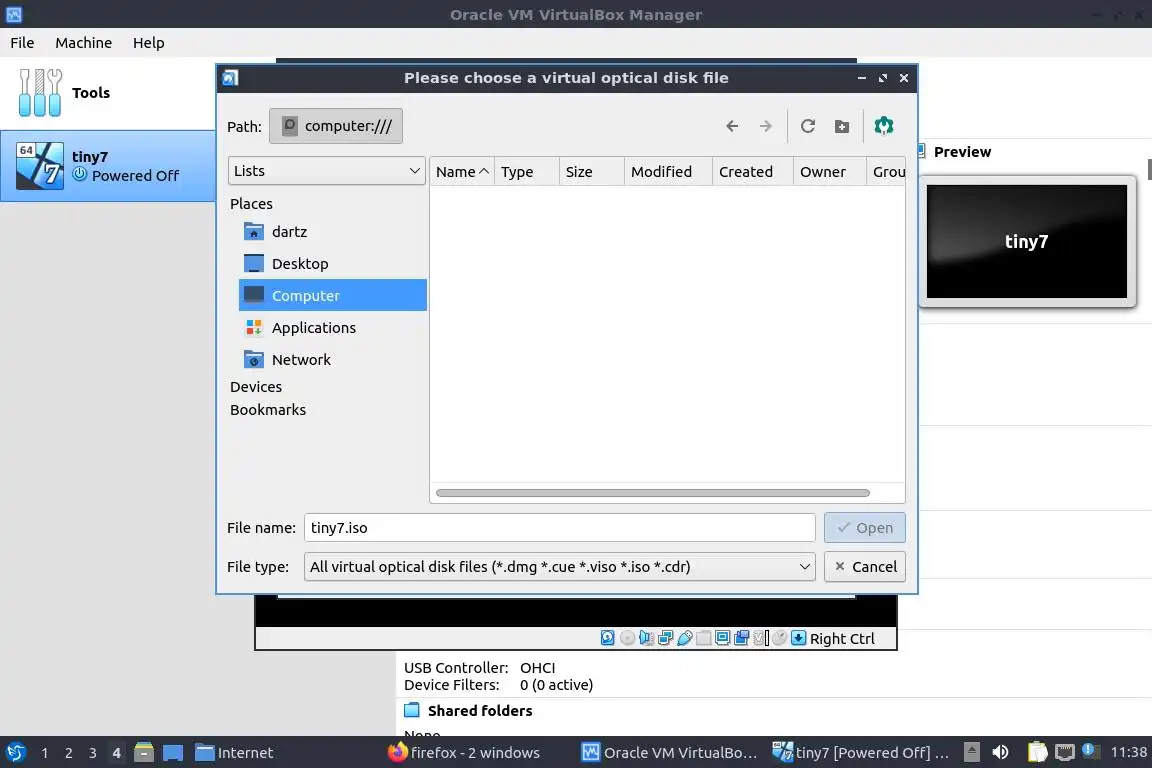Viewport: 1152px width, 768px height.
Task: Click the clipboard tray icon
Action: [x=1037, y=752]
